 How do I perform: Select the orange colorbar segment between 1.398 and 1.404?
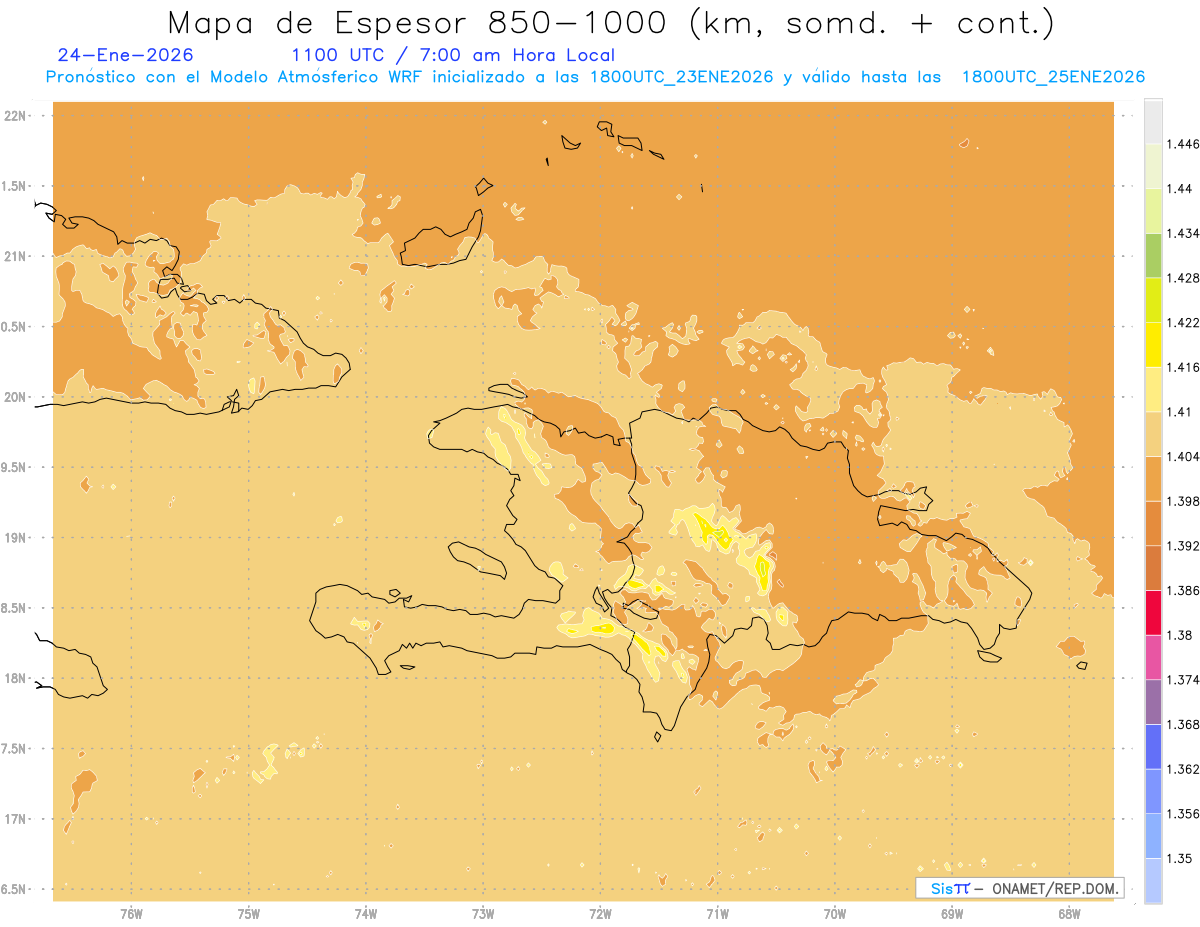[x=1153, y=478]
